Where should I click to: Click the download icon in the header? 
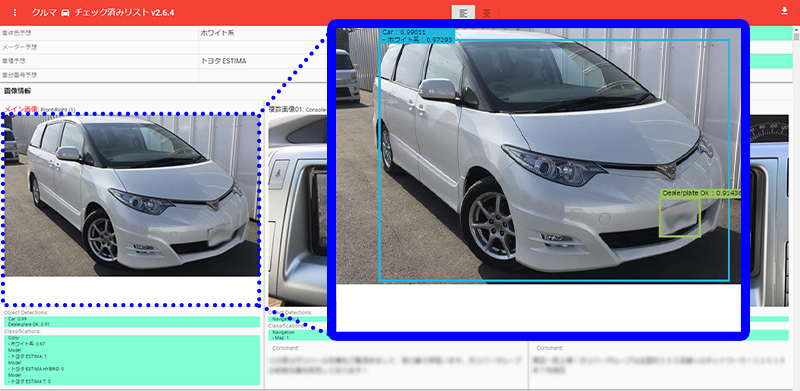(x=784, y=12)
